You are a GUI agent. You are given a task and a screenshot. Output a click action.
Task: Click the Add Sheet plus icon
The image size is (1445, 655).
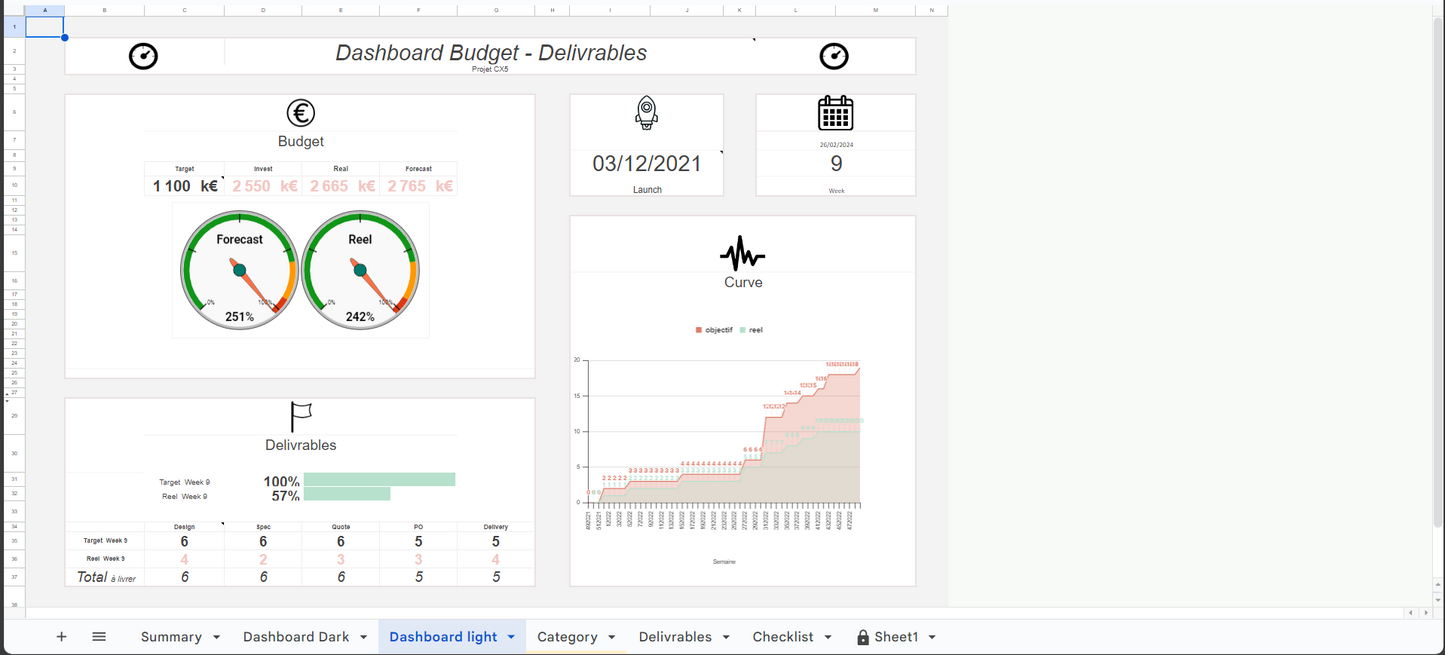point(61,637)
